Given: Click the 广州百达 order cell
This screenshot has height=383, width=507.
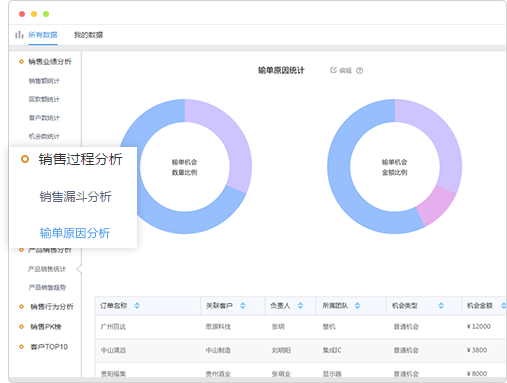Looking at the screenshot, I should pos(113,327).
